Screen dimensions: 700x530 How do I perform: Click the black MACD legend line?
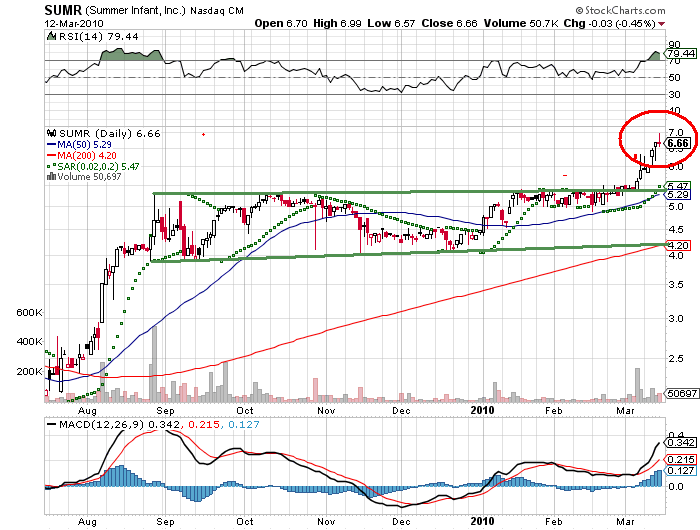(x=52, y=424)
